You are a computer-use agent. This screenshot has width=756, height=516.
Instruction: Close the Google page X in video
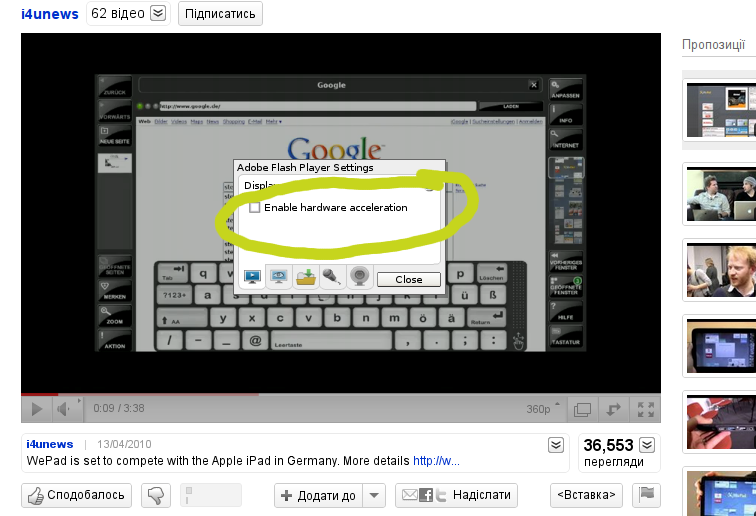(534, 85)
